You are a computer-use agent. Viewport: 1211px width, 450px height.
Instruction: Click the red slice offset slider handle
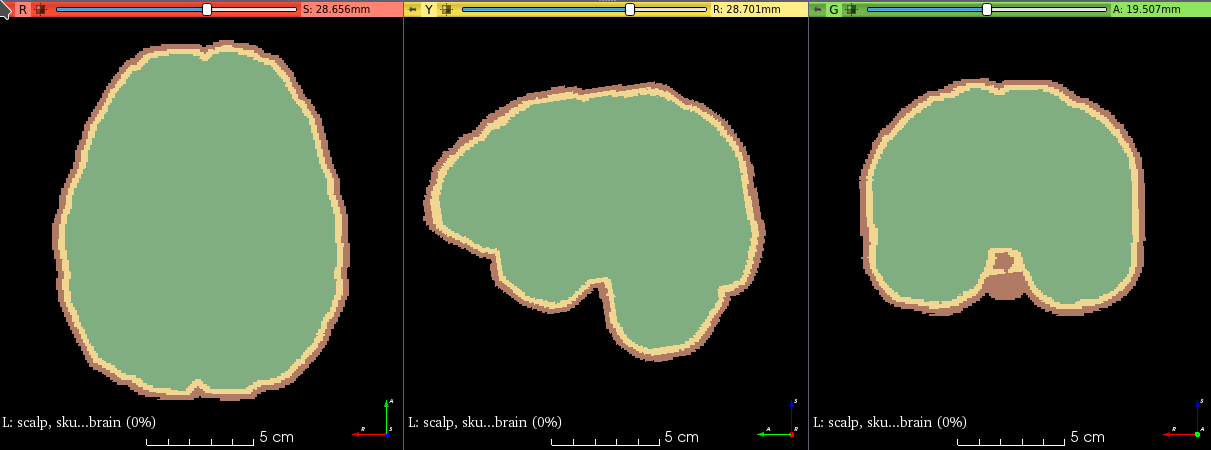[207, 9]
